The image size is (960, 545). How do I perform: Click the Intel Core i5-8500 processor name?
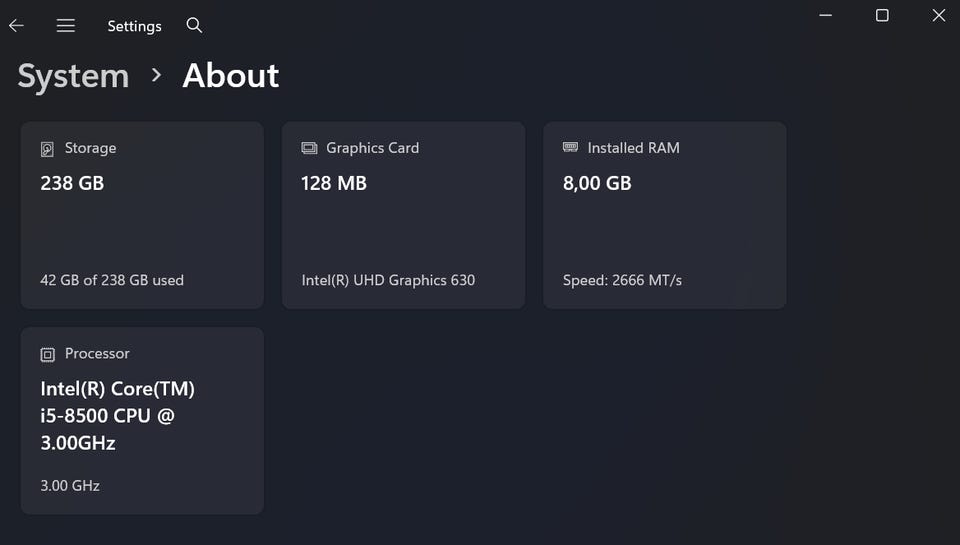coord(117,415)
